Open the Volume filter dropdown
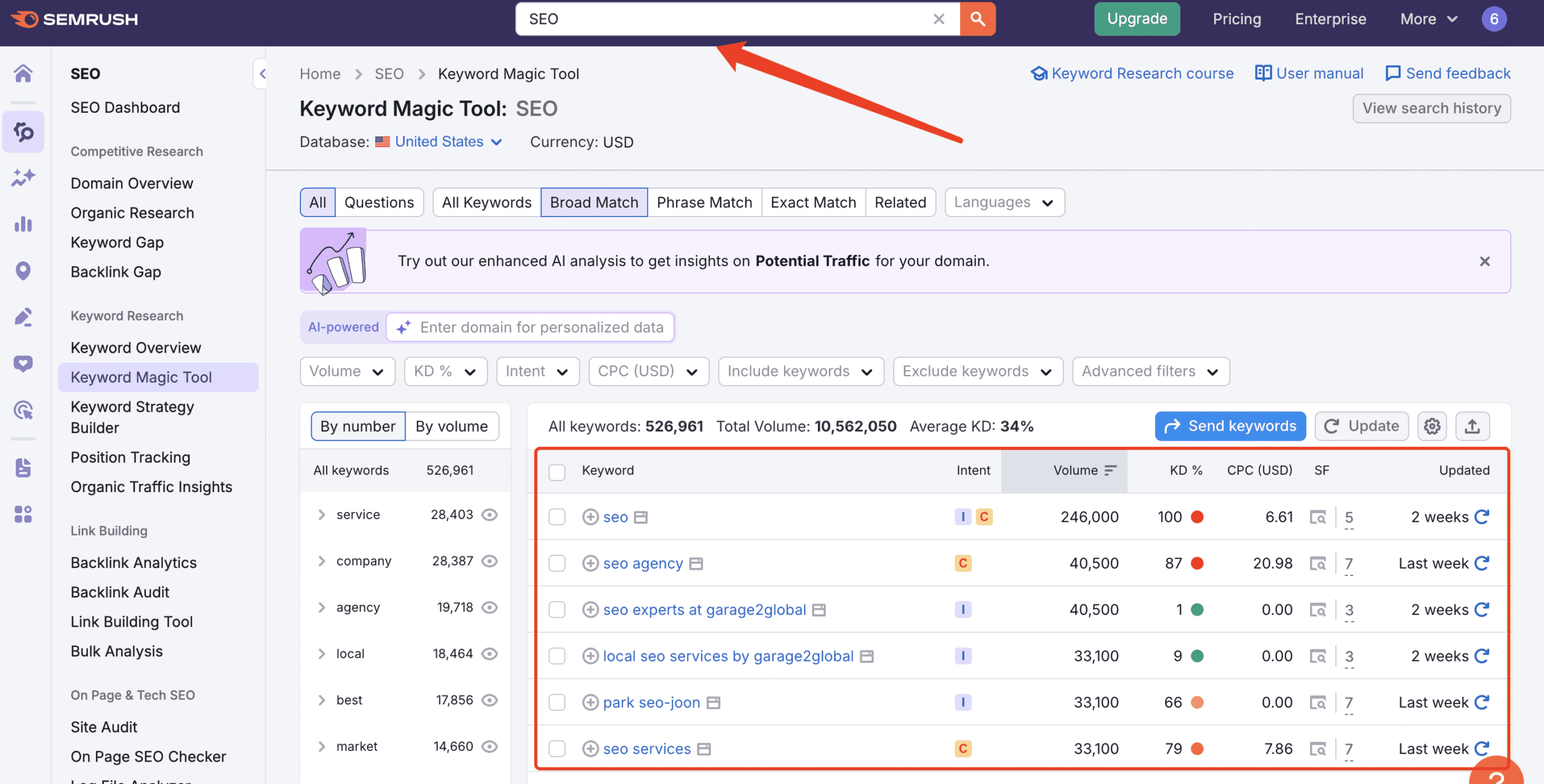1544x784 pixels. 347,371
